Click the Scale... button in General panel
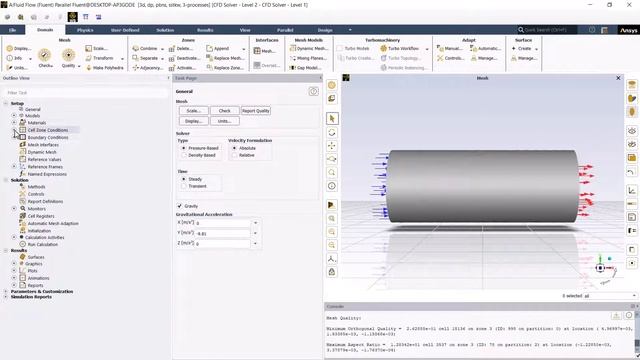Image resolution: width=640 pixels, height=360 pixels. pos(193,111)
